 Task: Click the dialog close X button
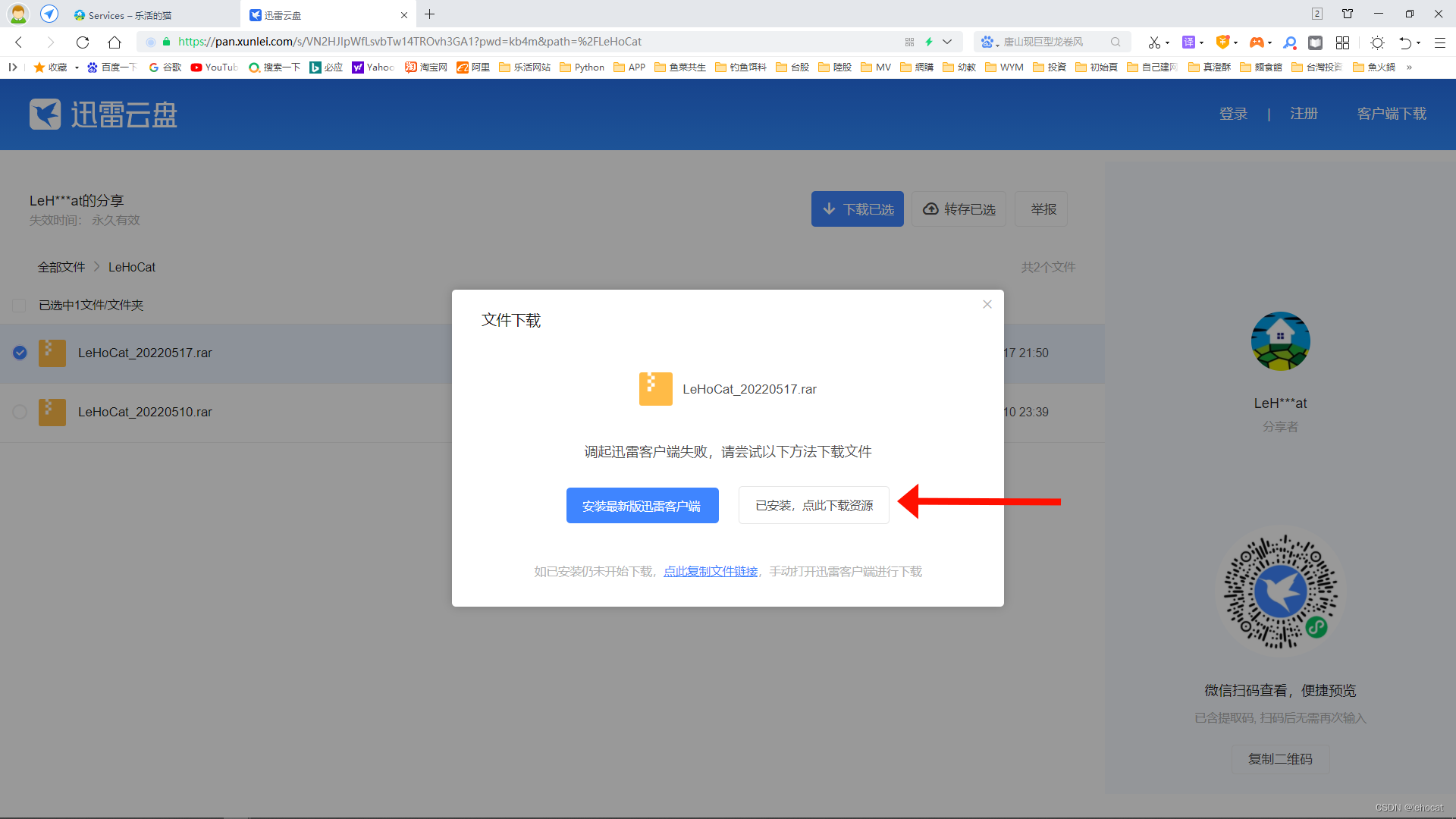[987, 305]
